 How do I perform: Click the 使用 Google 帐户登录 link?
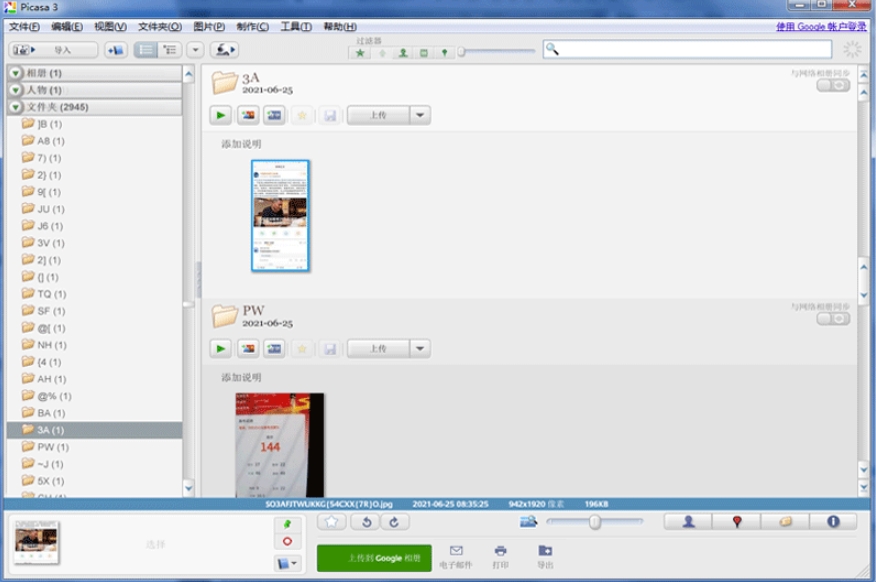pos(821,27)
